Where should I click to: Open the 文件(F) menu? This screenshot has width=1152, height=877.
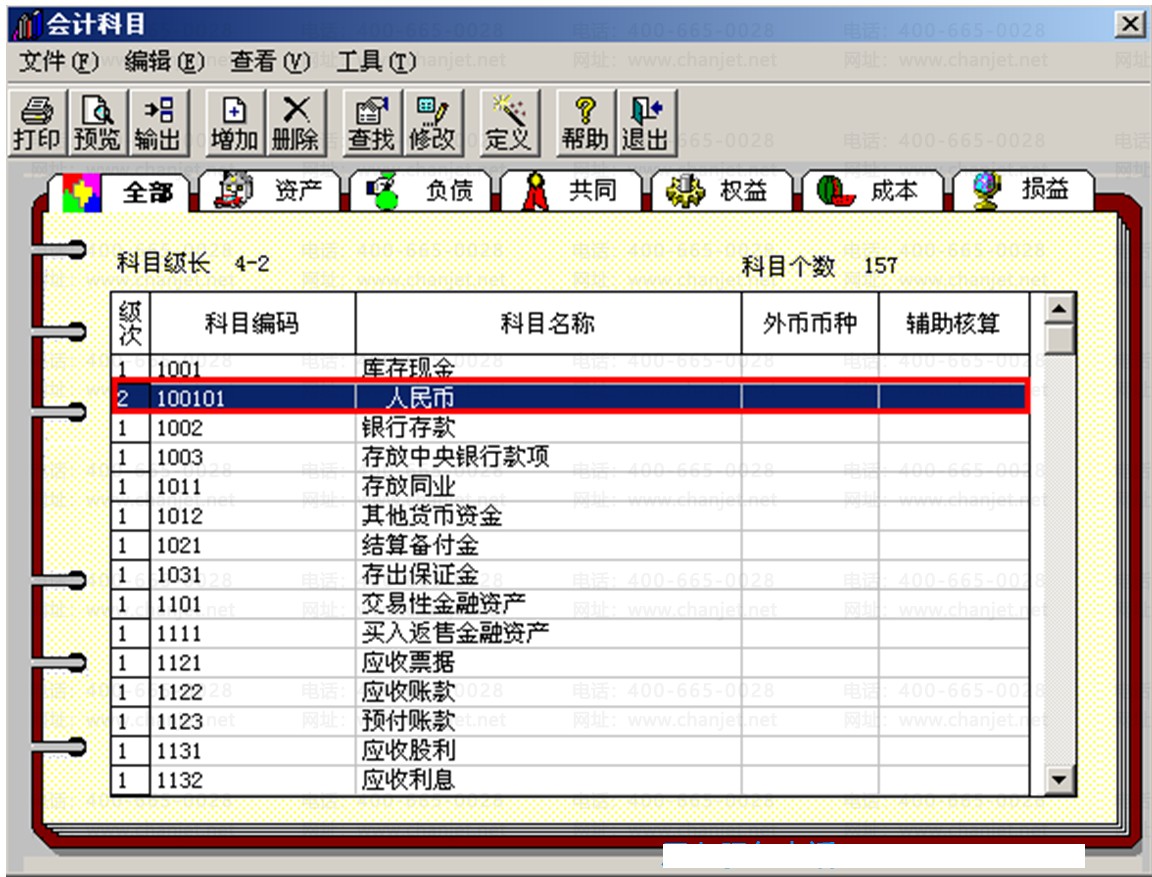(x=59, y=62)
